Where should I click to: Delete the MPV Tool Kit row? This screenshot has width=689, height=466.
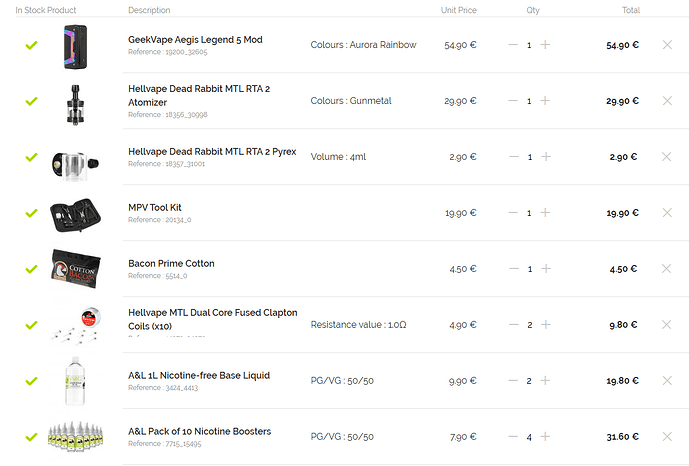pos(667,213)
